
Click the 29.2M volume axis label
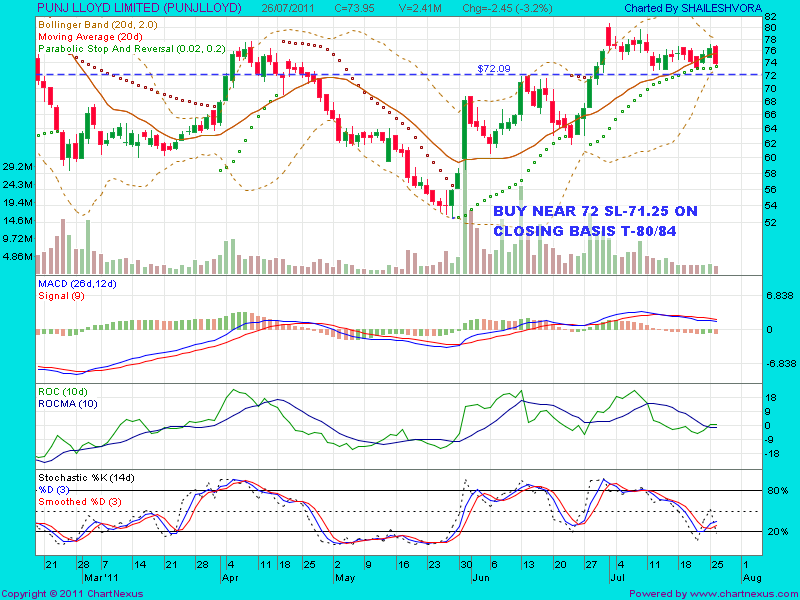[x=18, y=166]
